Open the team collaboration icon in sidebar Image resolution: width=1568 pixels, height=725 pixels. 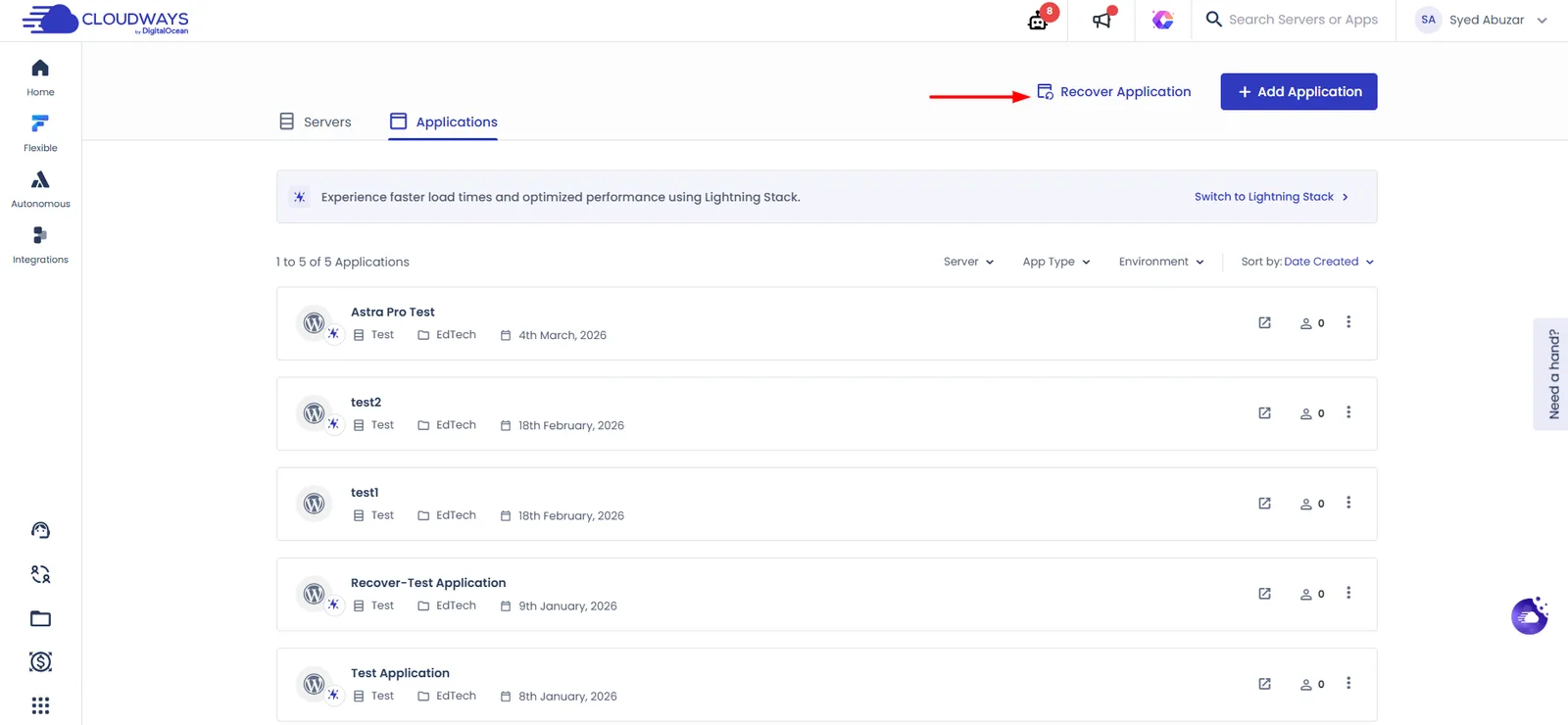click(40, 574)
